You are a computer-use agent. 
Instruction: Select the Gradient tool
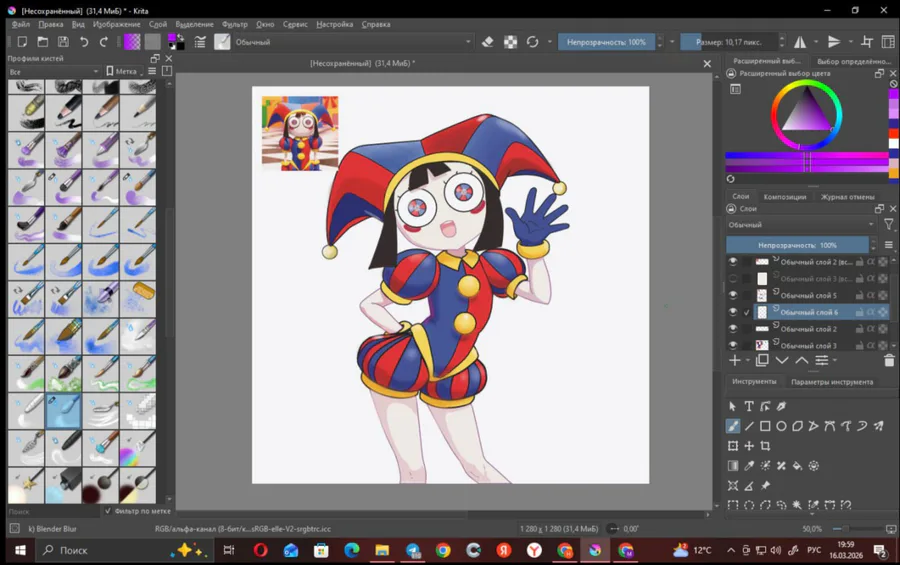733,466
